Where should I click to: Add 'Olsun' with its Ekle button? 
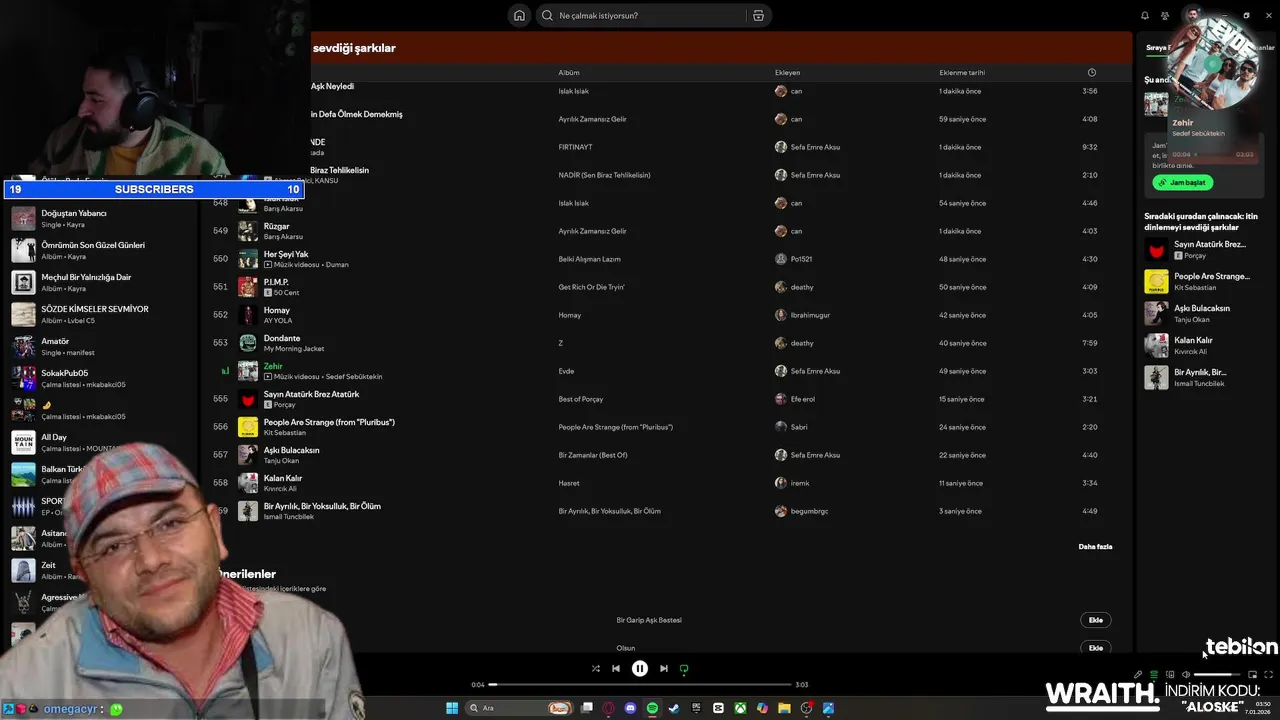pyautogui.click(x=1096, y=648)
